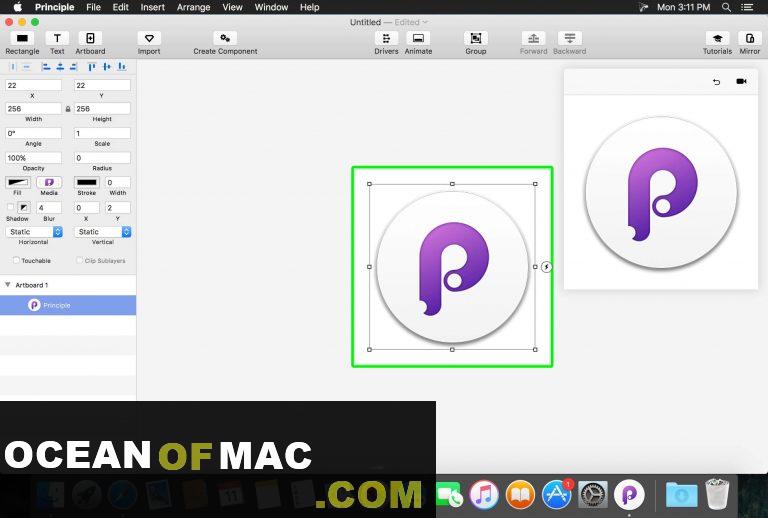Align layers to left edge
Viewport: 768px width, 518px height.
click(x=46, y=67)
